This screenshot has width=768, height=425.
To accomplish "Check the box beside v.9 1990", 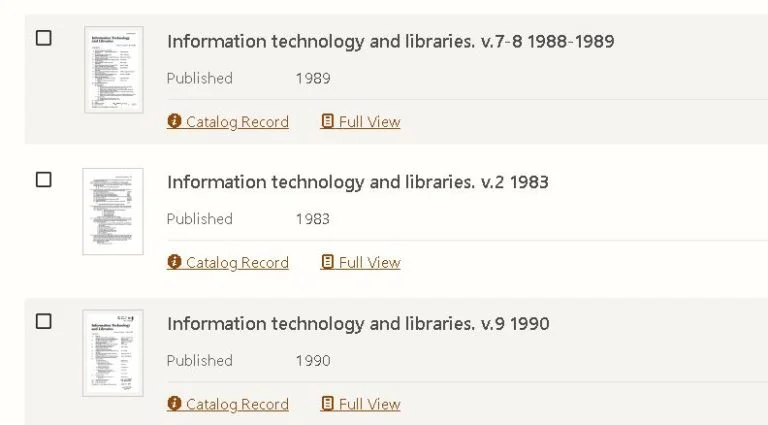I will coord(44,321).
